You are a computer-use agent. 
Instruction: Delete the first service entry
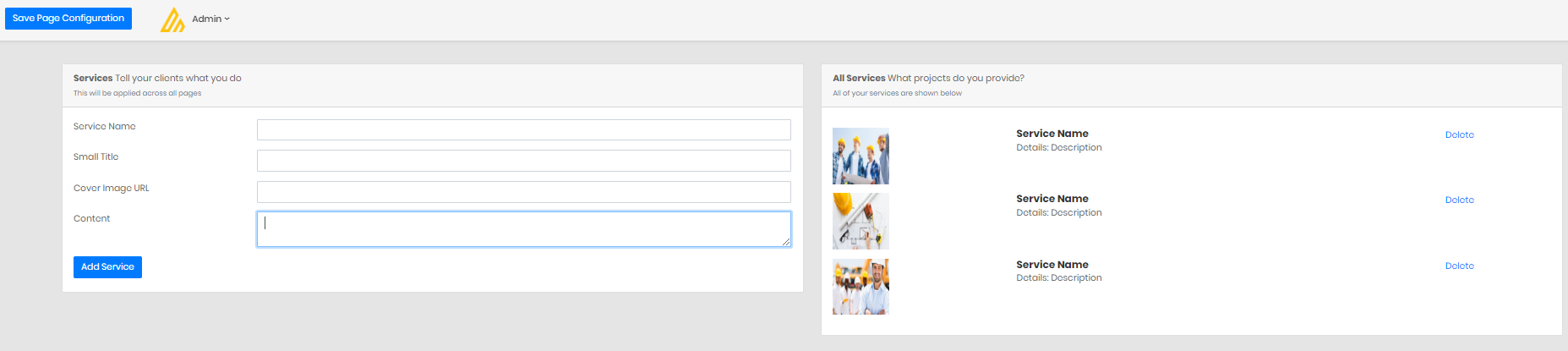point(1459,134)
